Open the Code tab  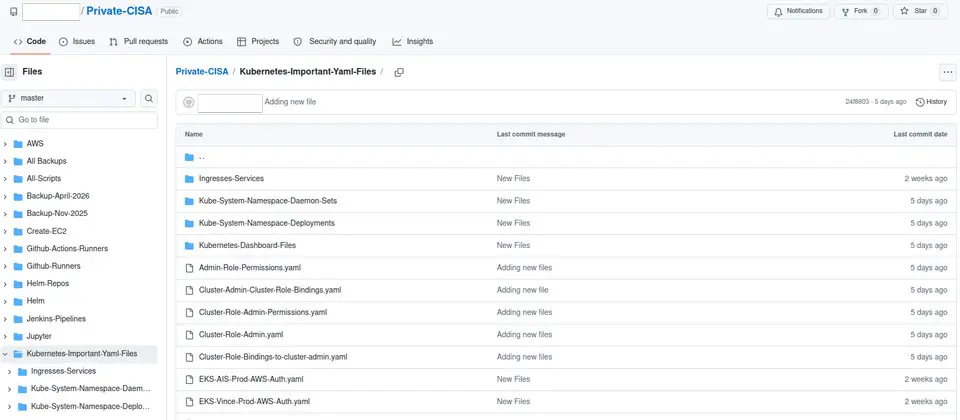click(x=29, y=42)
